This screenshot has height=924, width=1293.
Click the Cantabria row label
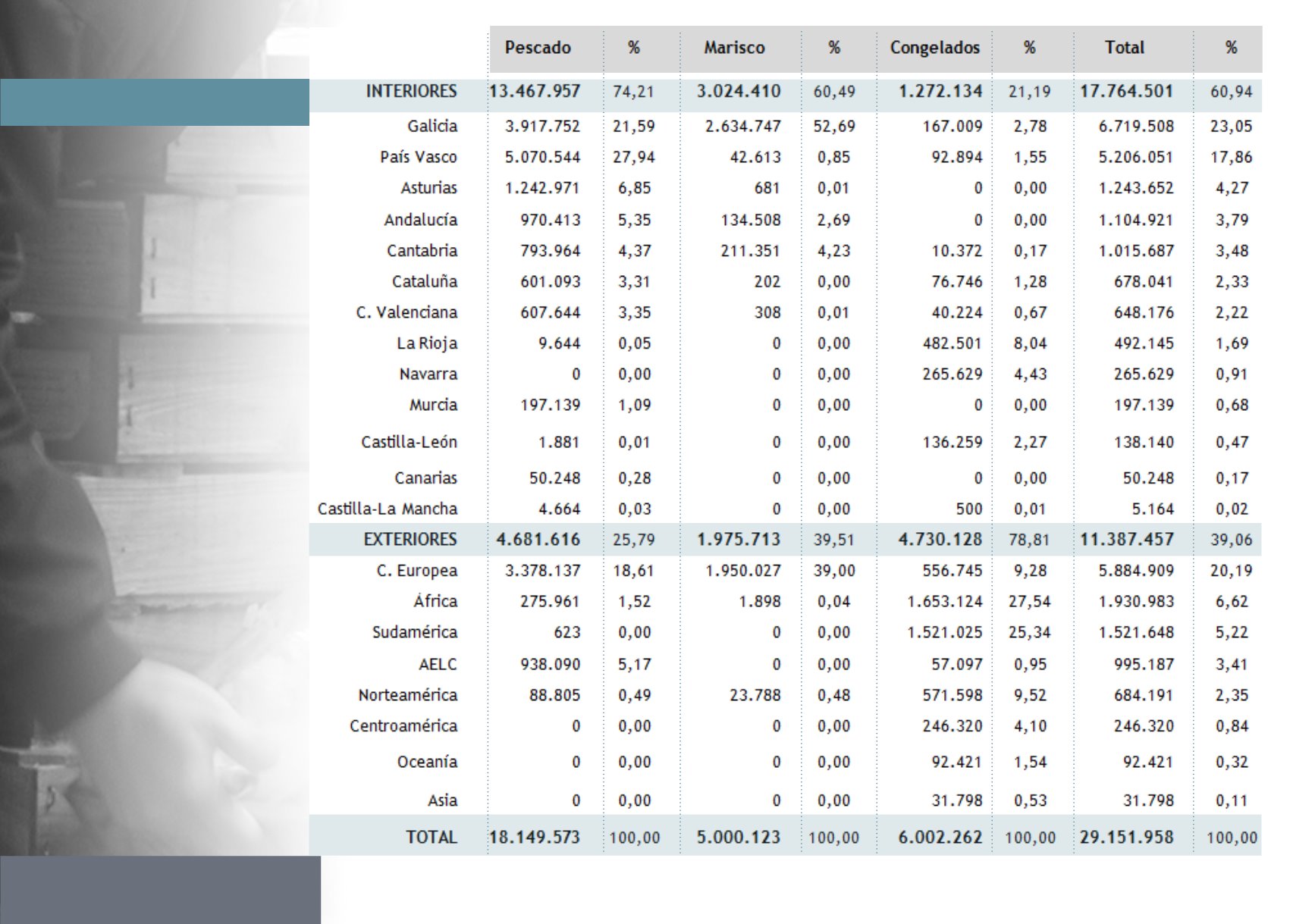click(x=422, y=250)
